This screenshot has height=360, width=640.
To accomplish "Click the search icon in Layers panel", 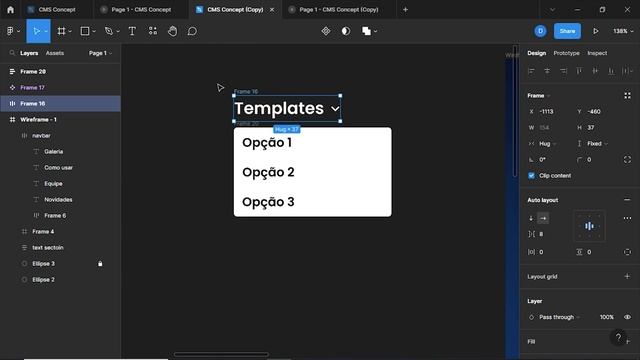I will [x=12, y=53].
